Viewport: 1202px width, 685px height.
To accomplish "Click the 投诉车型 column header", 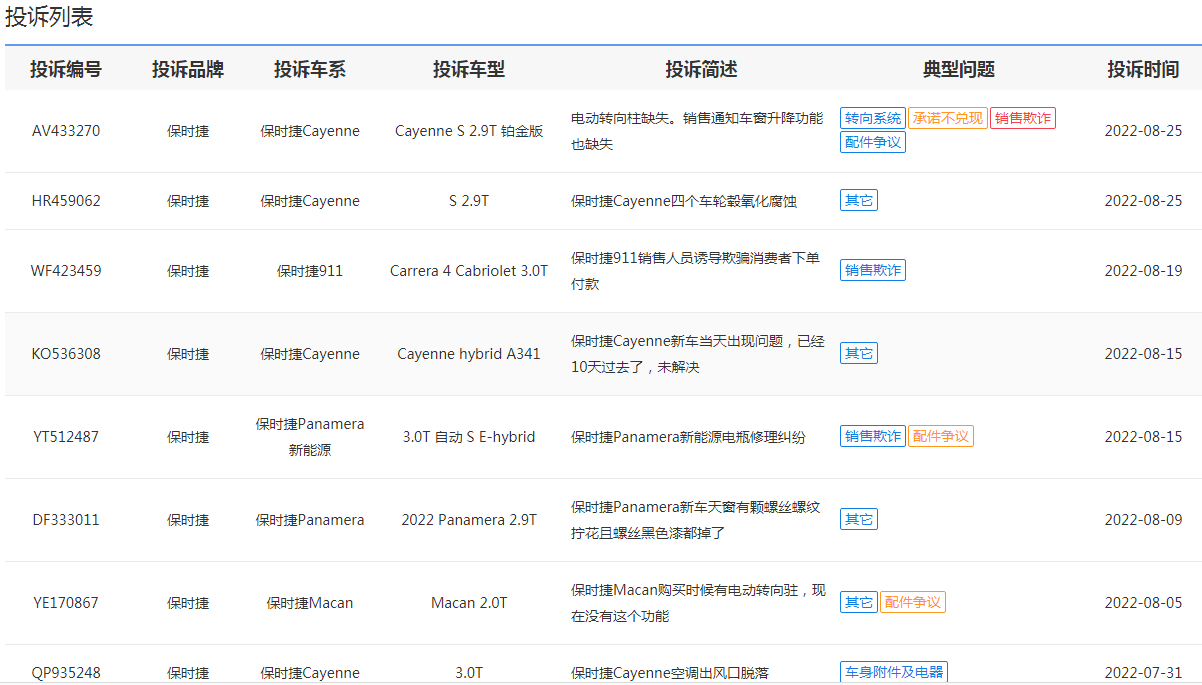I will pyautogui.click(x=469, y=69).
